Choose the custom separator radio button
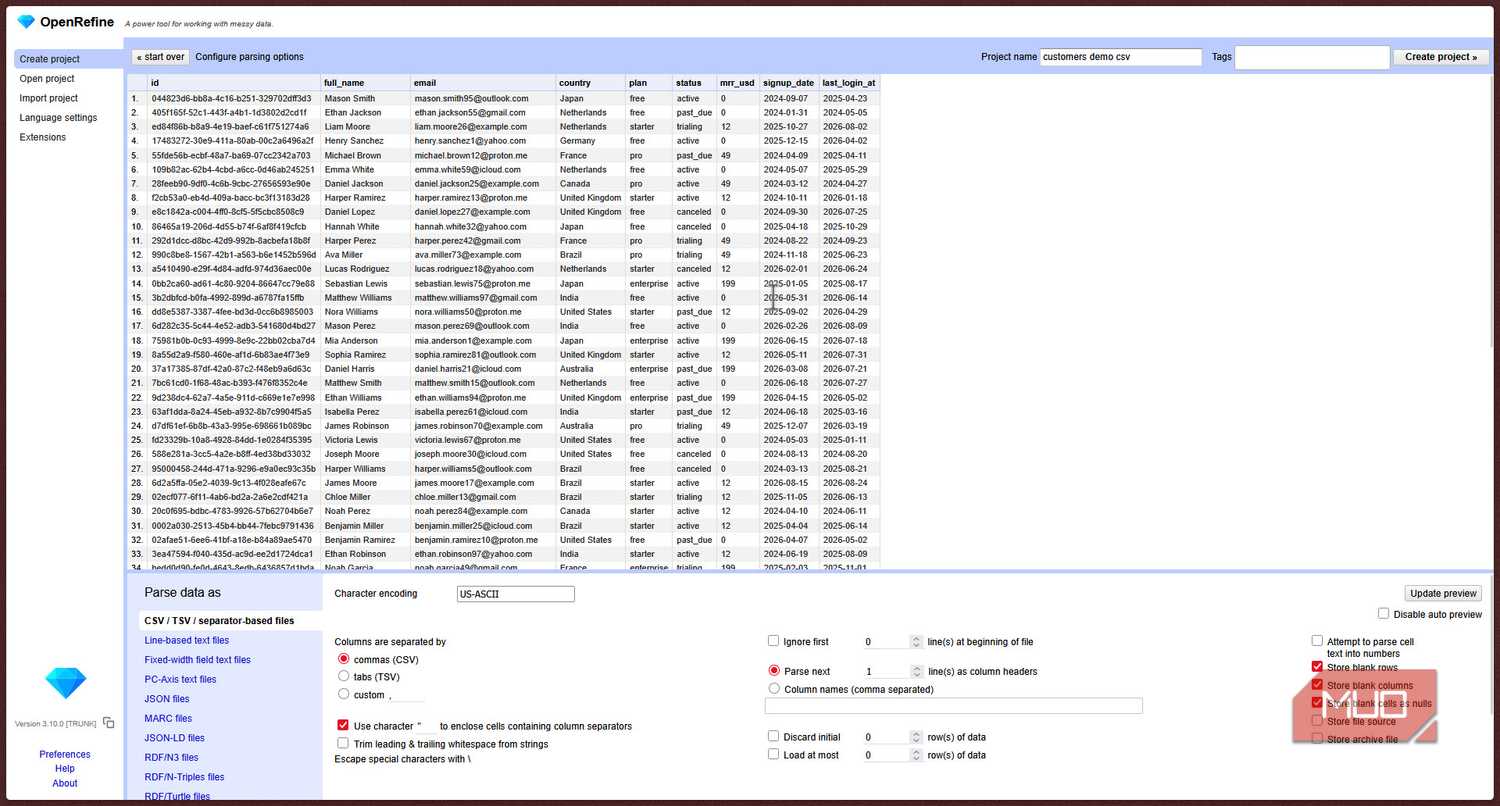 click(x=344, y=694)
